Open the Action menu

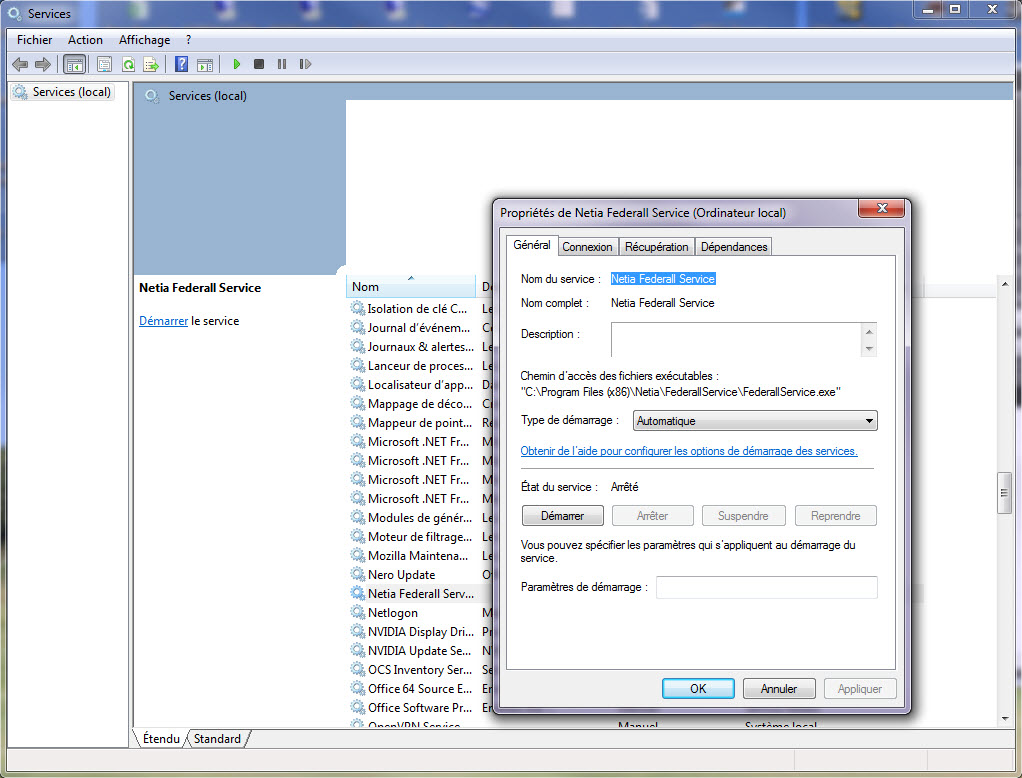[85, 40]
